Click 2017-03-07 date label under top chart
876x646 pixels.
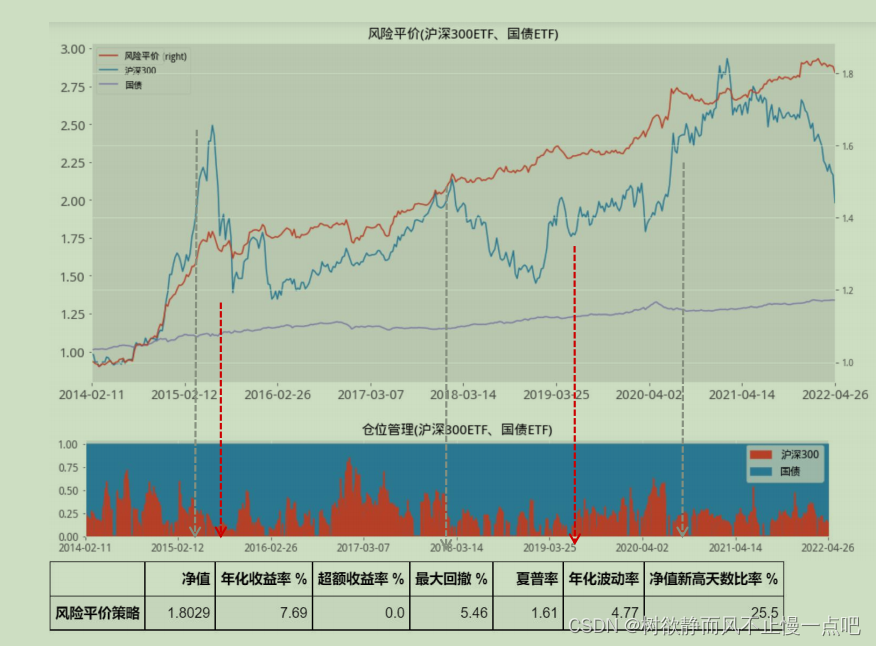(x=370, y=395)
